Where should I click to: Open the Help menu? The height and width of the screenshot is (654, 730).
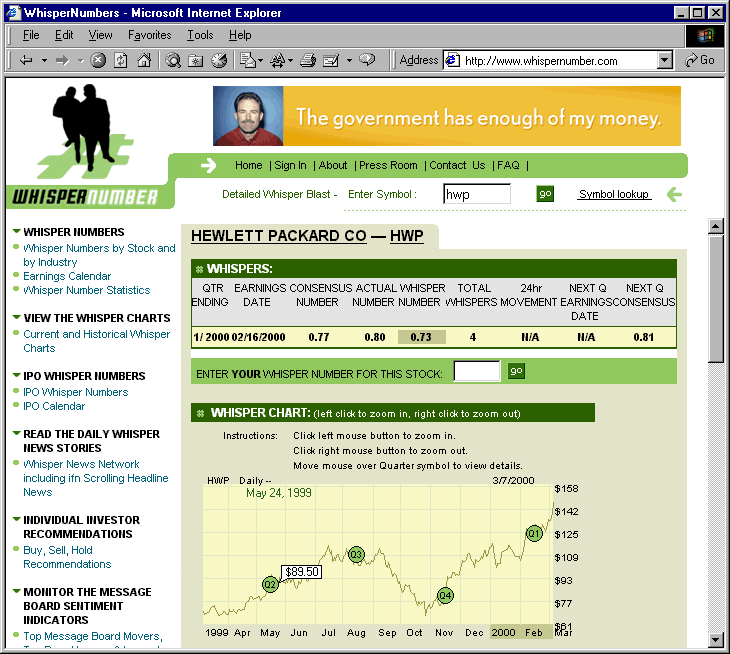pos(240,35)
